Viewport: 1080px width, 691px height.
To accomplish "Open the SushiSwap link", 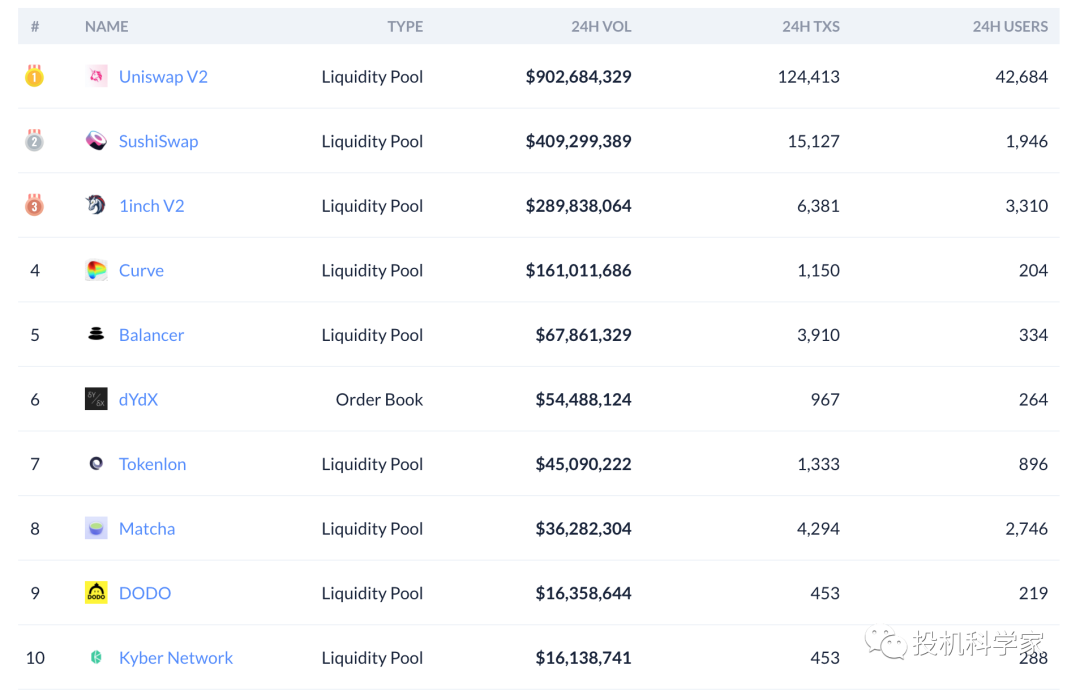I will 158,141.
